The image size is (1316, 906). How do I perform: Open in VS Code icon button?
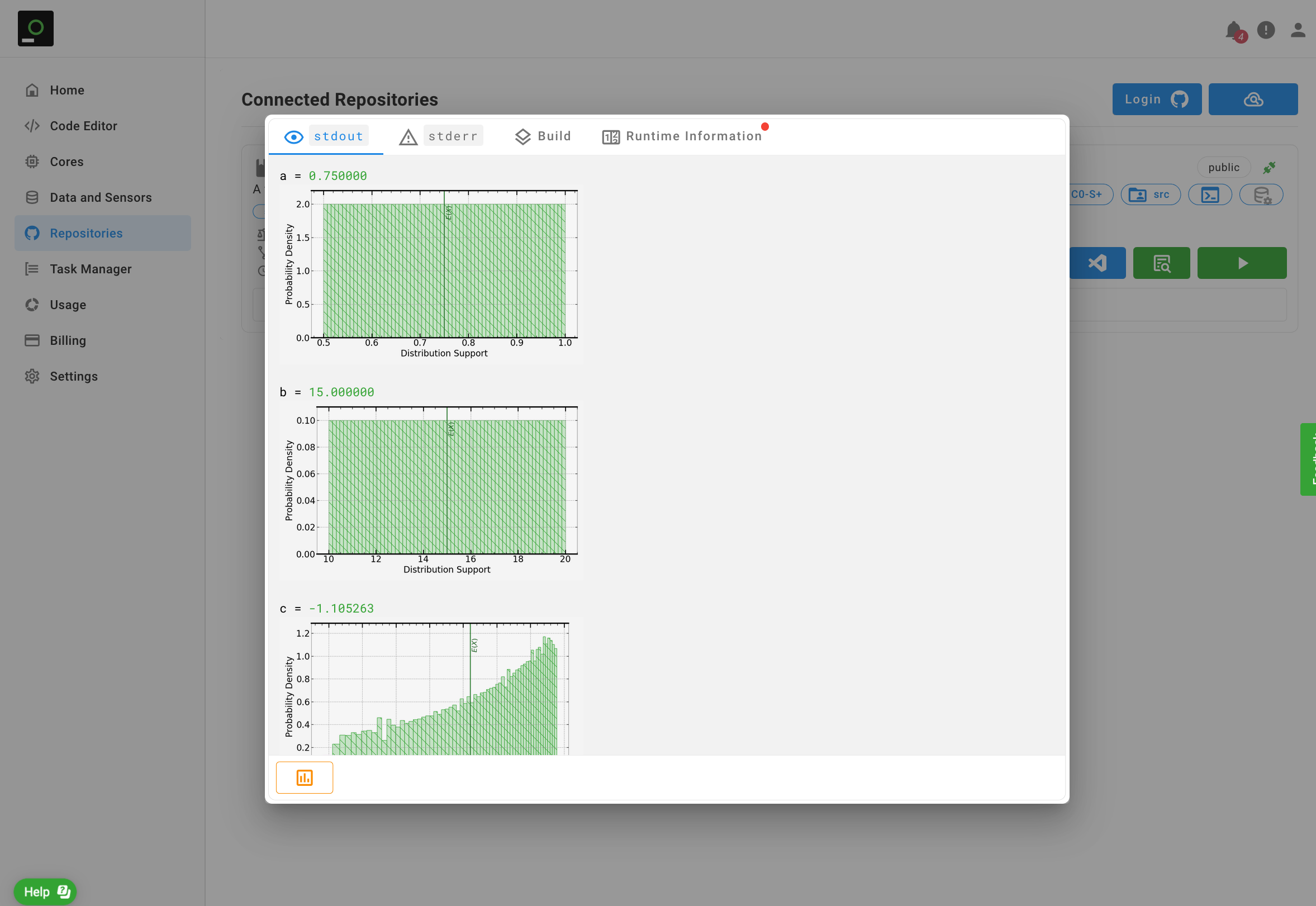tap(1098, 263)
